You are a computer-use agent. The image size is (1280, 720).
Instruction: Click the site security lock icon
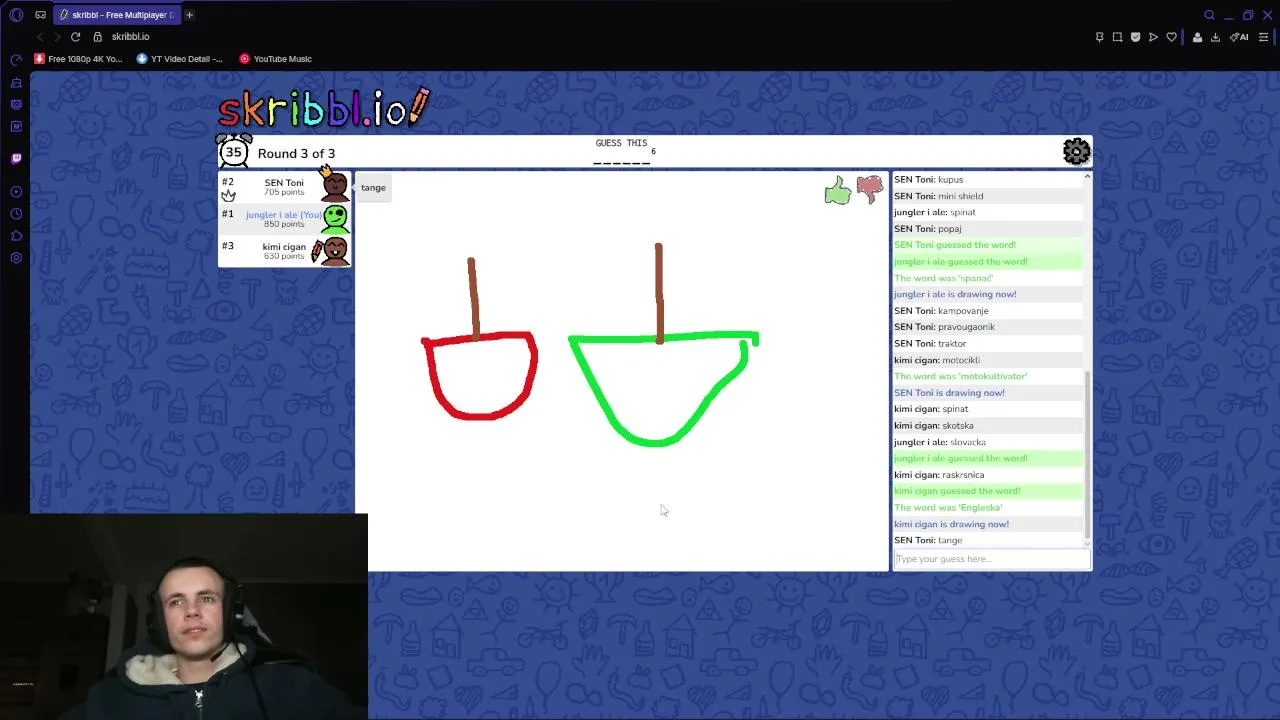coord(97,37)
